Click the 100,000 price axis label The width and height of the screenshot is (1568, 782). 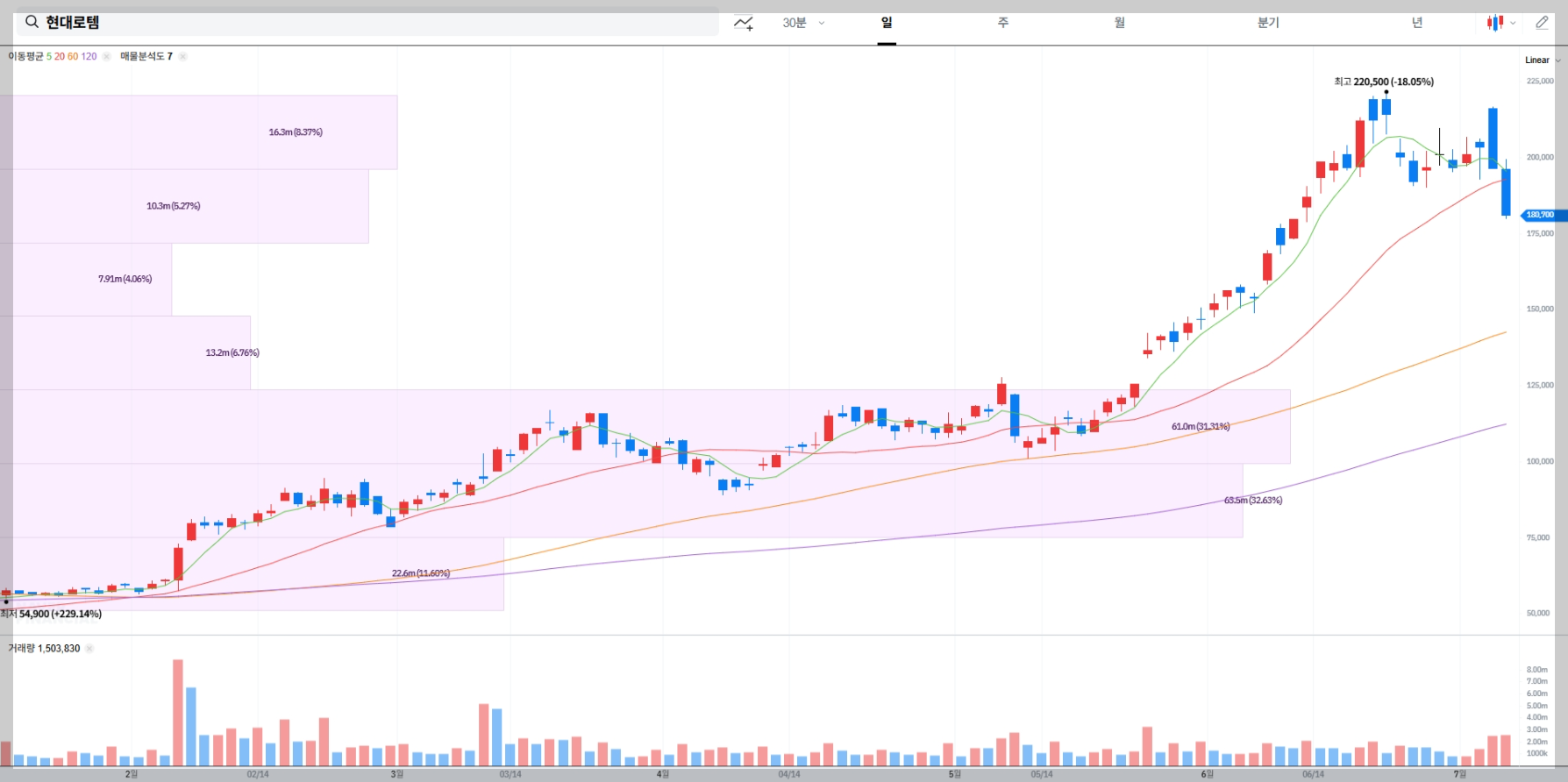click(1540, 461)
